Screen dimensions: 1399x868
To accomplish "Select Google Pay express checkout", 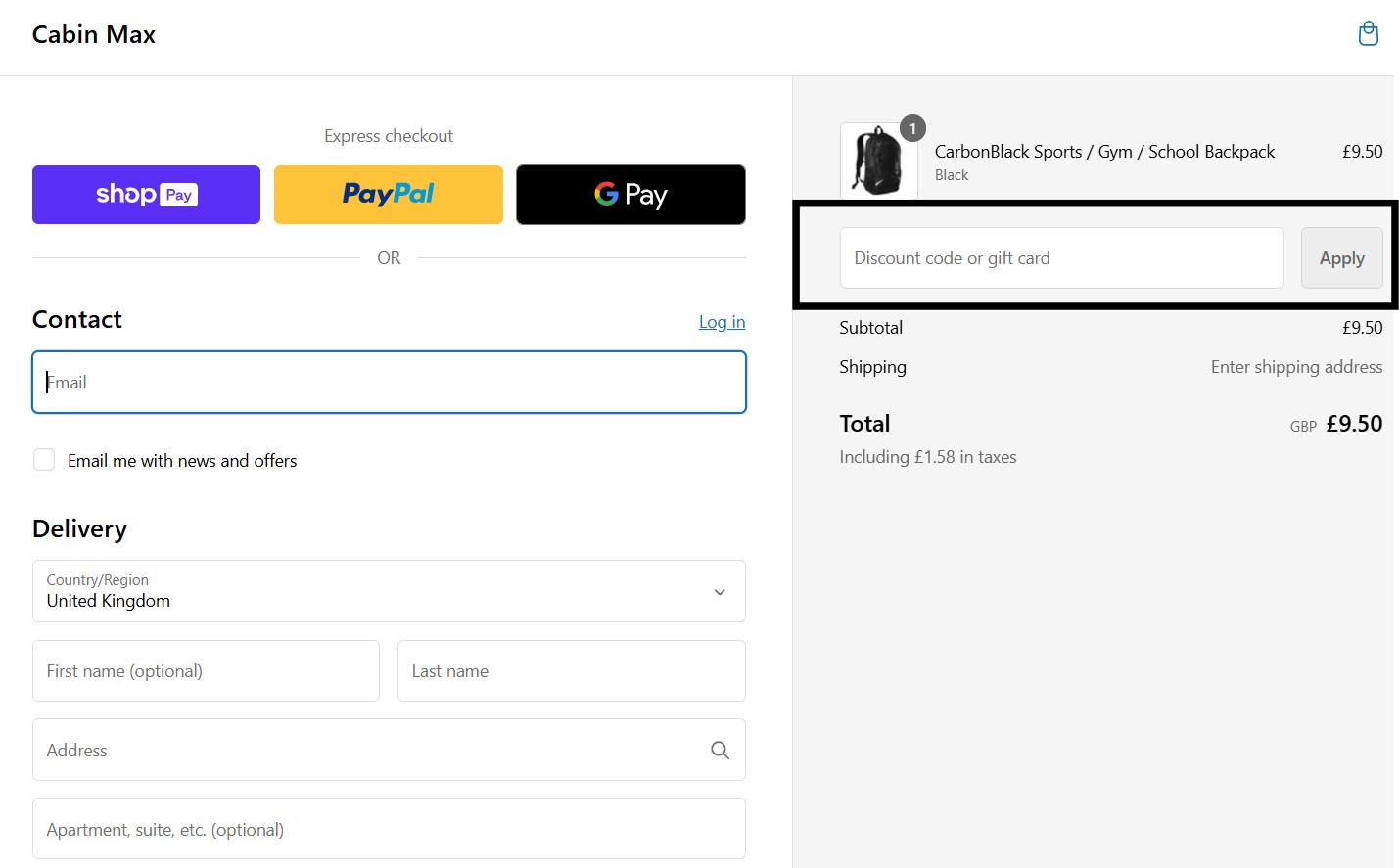I will coord(630,195).
